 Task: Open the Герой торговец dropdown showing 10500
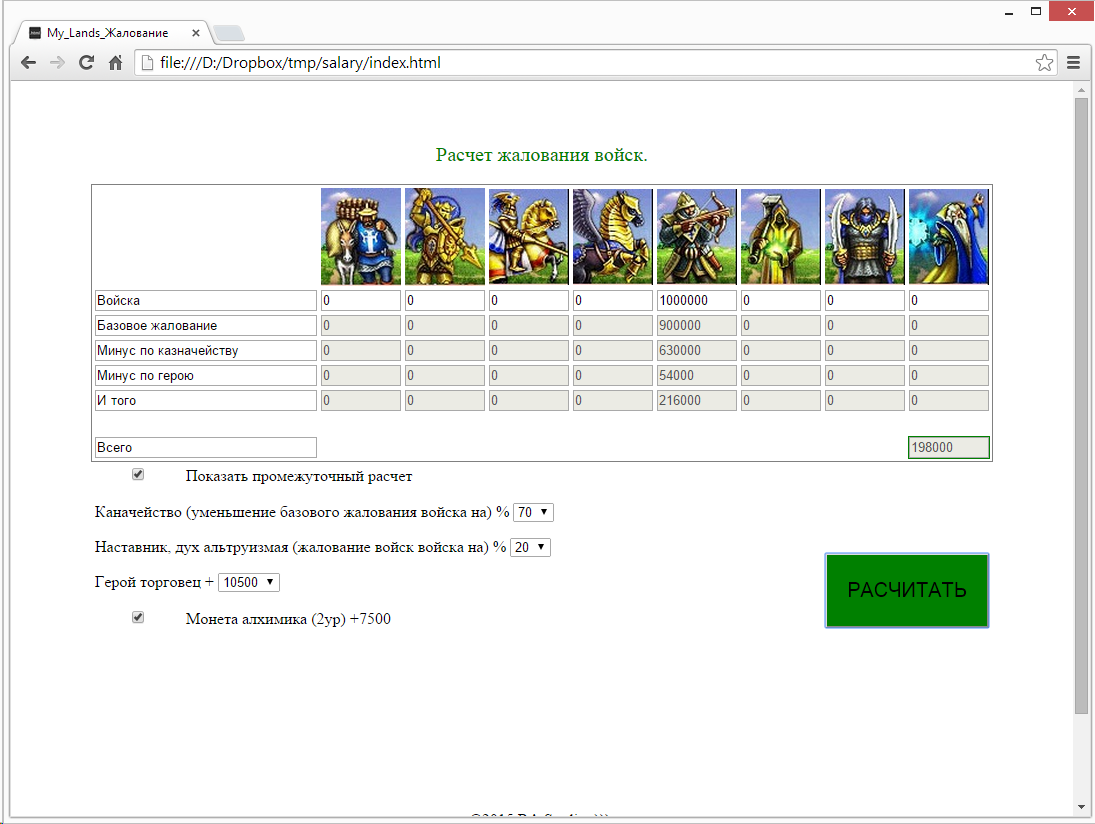coord(248,582)
